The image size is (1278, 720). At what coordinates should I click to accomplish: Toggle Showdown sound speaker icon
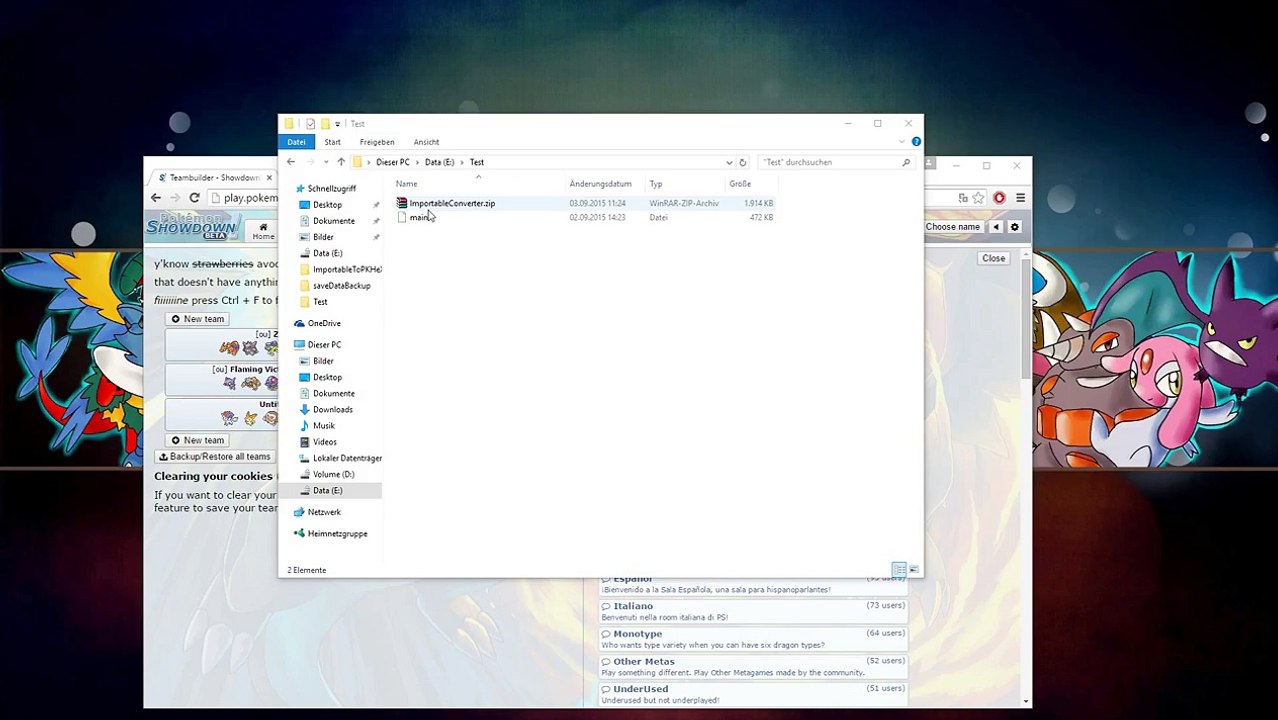996,227
